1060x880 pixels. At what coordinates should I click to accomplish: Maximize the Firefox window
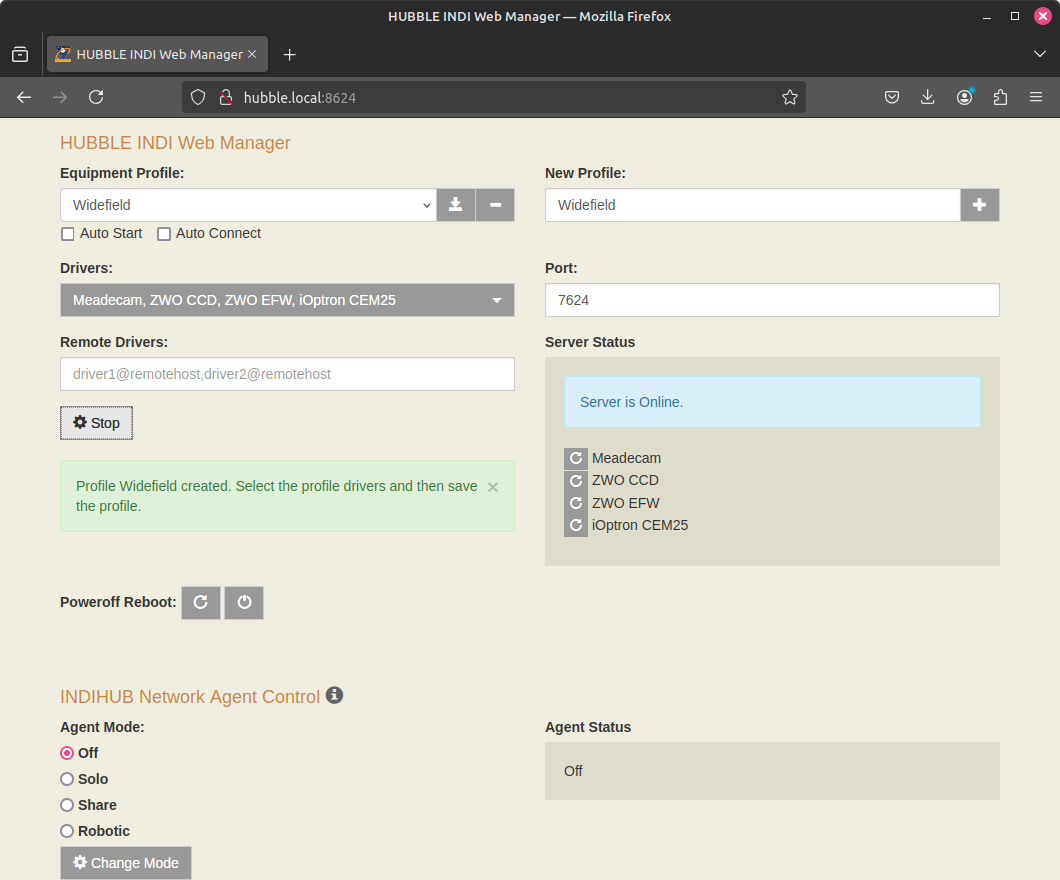pos(1015,16)
